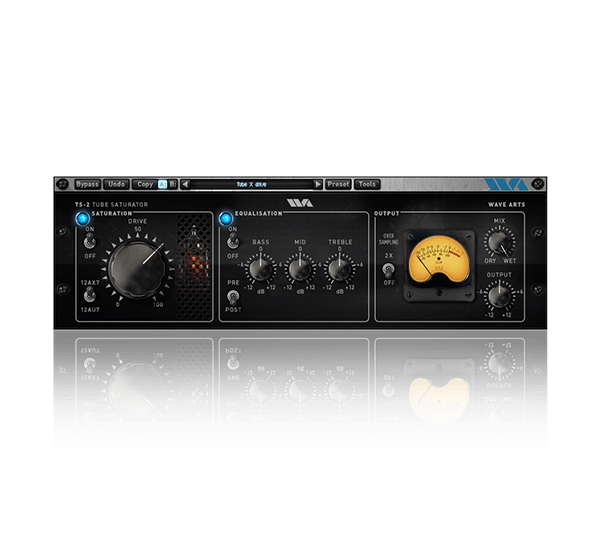Click the blue Wave Arts logo in toolbar

[506, 184]
